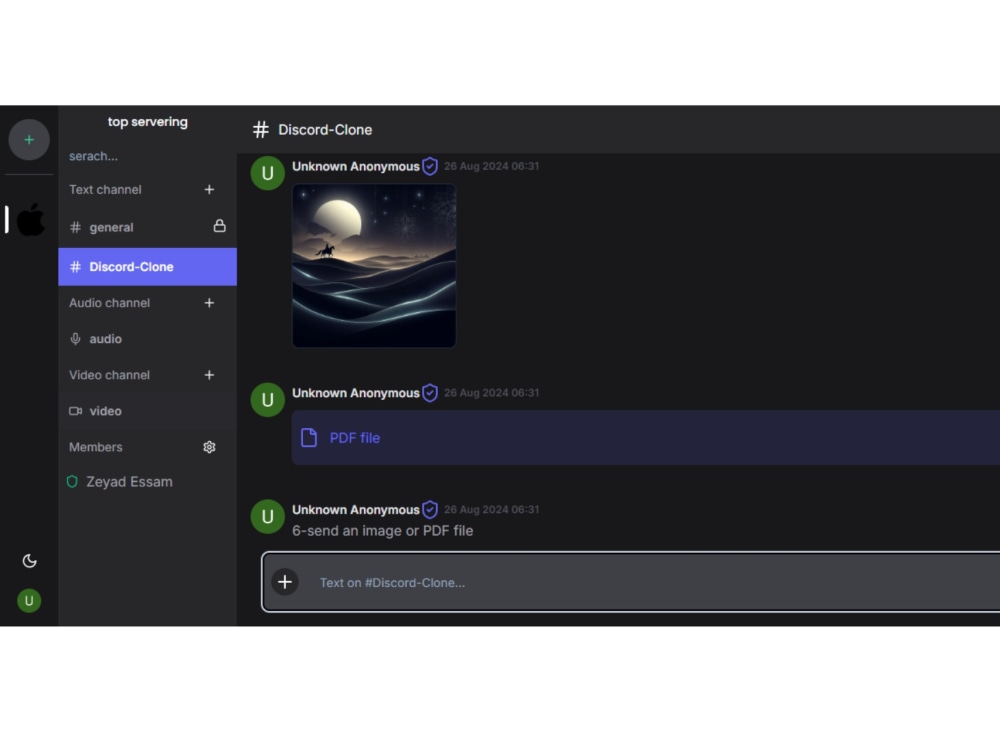Open the PDF file link
The image size is (1000, 750).
pos(355,438)
